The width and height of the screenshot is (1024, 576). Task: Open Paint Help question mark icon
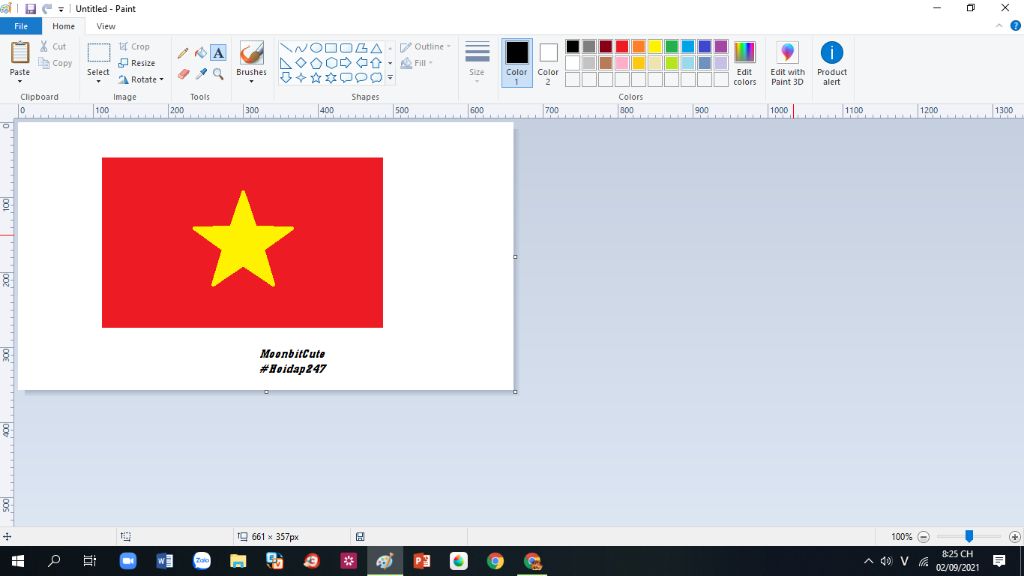(x=1016, y=26)
